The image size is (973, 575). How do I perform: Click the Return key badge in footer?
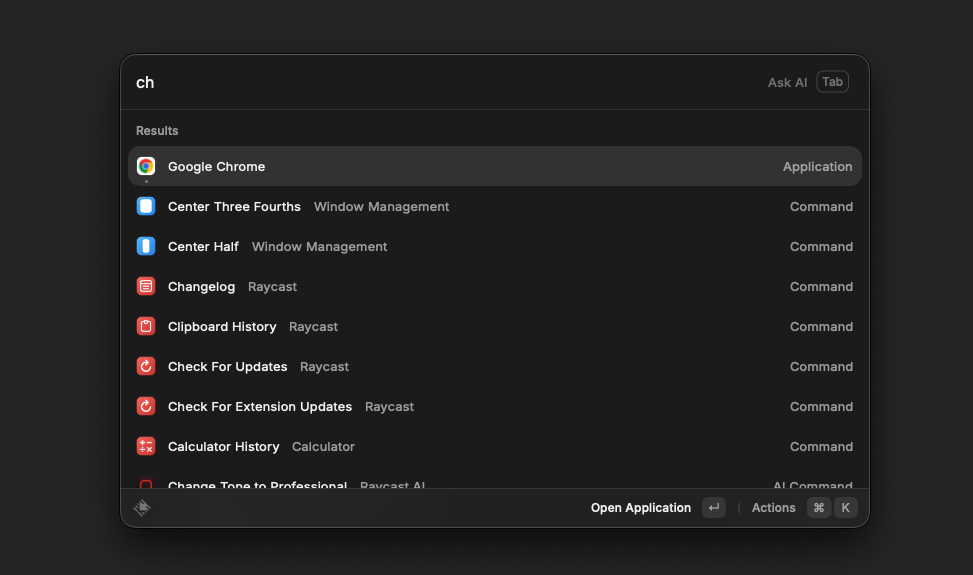(713, 508)
